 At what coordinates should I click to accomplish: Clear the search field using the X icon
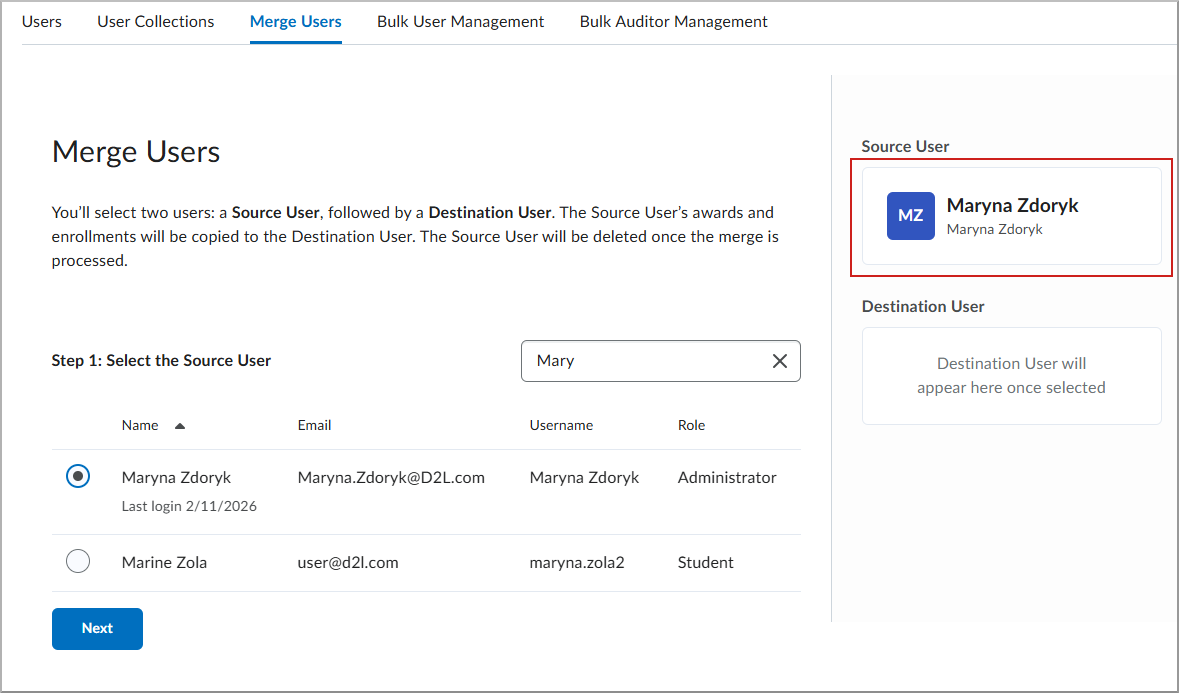[780, 361]
